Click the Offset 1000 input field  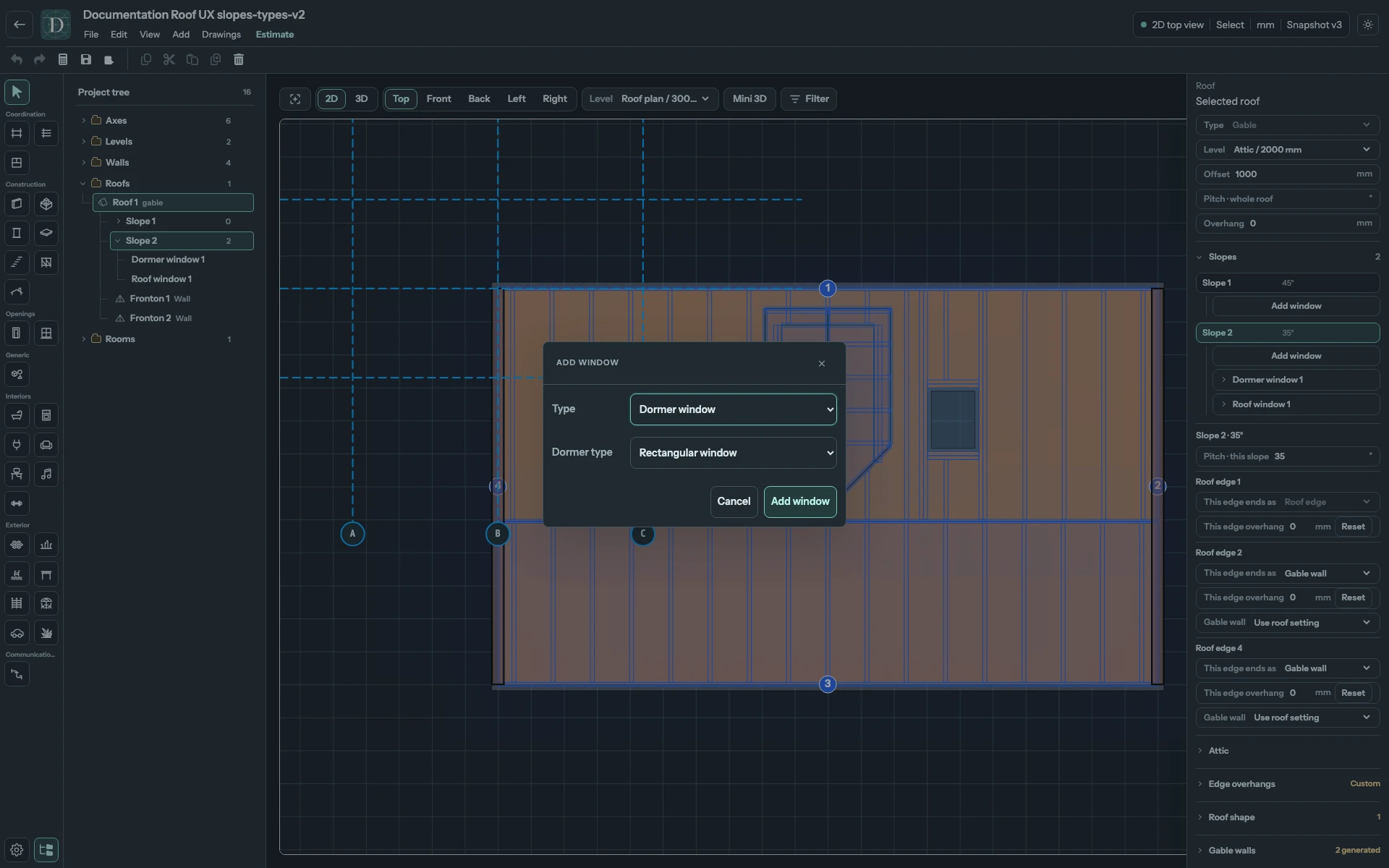click(1288, 174)
